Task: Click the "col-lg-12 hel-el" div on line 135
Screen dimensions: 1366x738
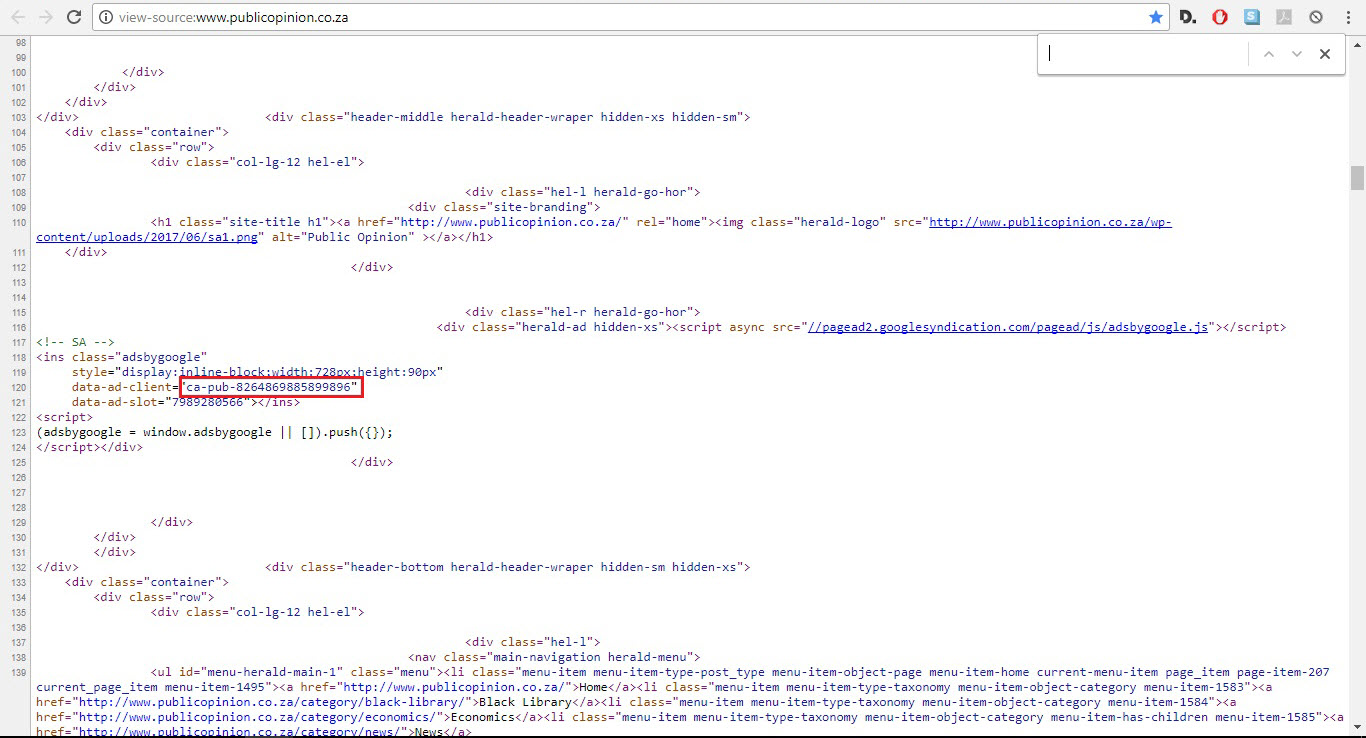Action: coord(258,612)
